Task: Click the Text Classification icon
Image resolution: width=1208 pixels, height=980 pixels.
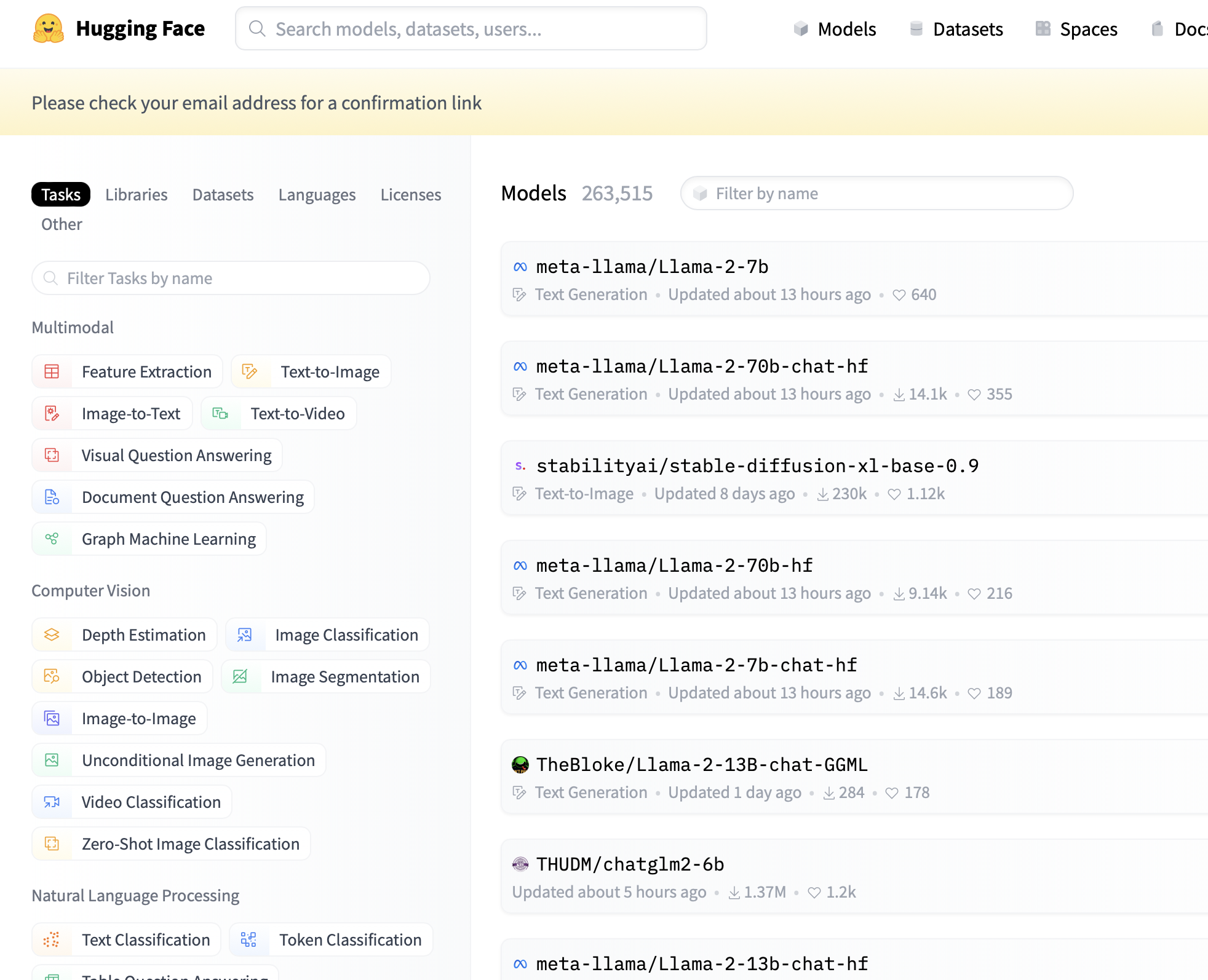Action: [52, 940]
